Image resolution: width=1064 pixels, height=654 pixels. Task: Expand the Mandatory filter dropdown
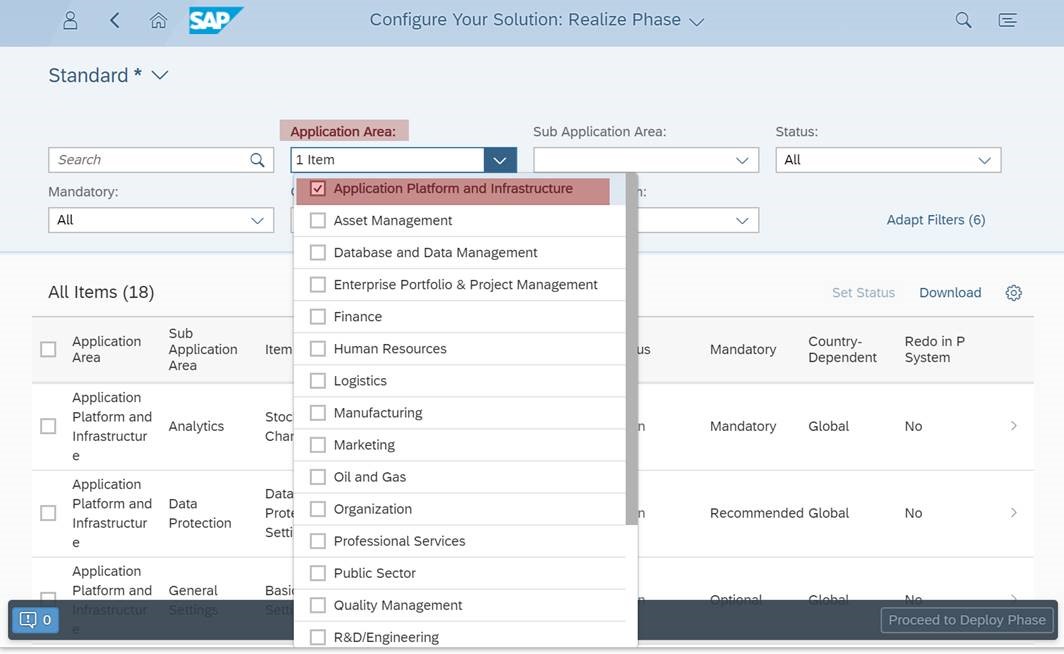(x=161, y=220)
